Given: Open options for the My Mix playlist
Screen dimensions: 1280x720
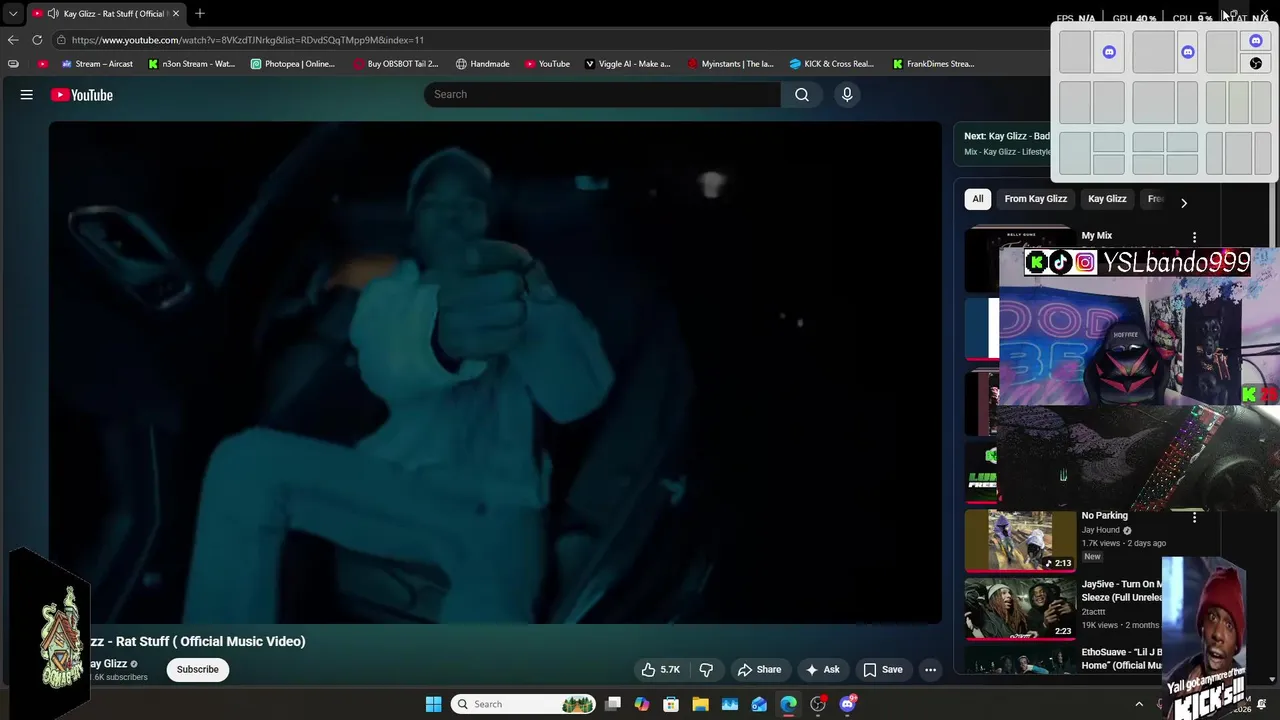Looking at the screenshot, I should point(1194,237).
